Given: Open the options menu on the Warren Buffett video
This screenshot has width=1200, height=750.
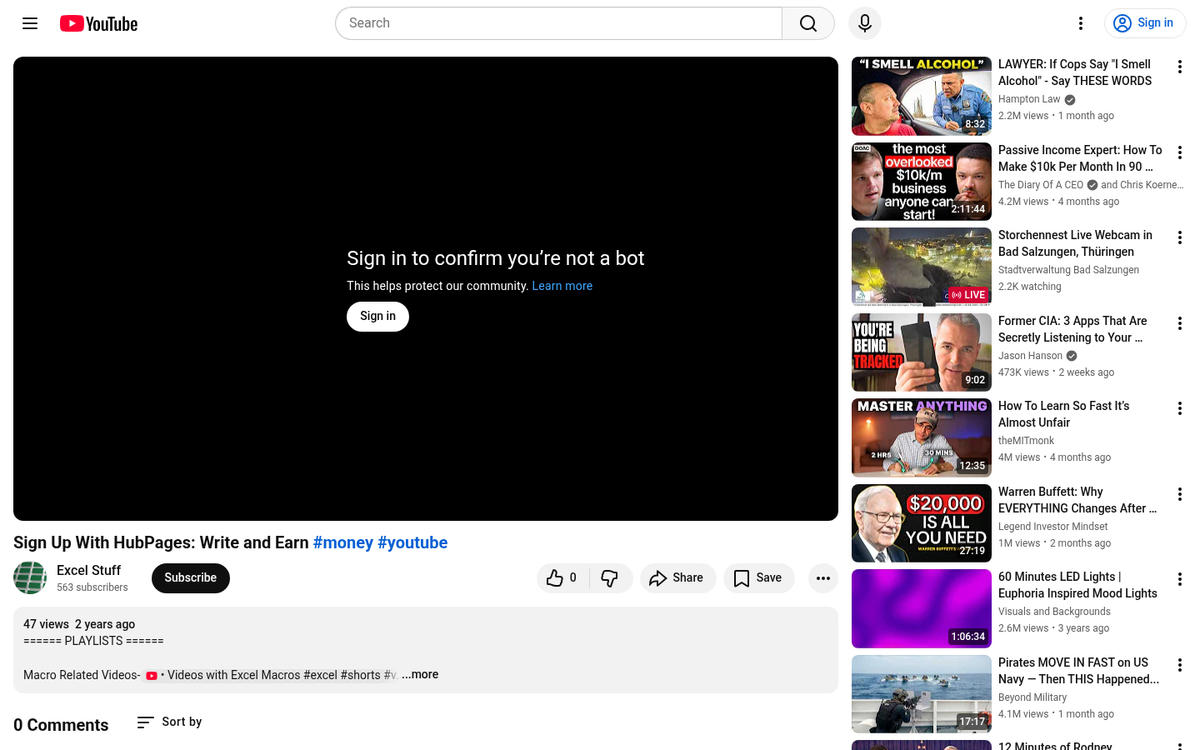Looking at the screenshot, I should (1180, 494).
